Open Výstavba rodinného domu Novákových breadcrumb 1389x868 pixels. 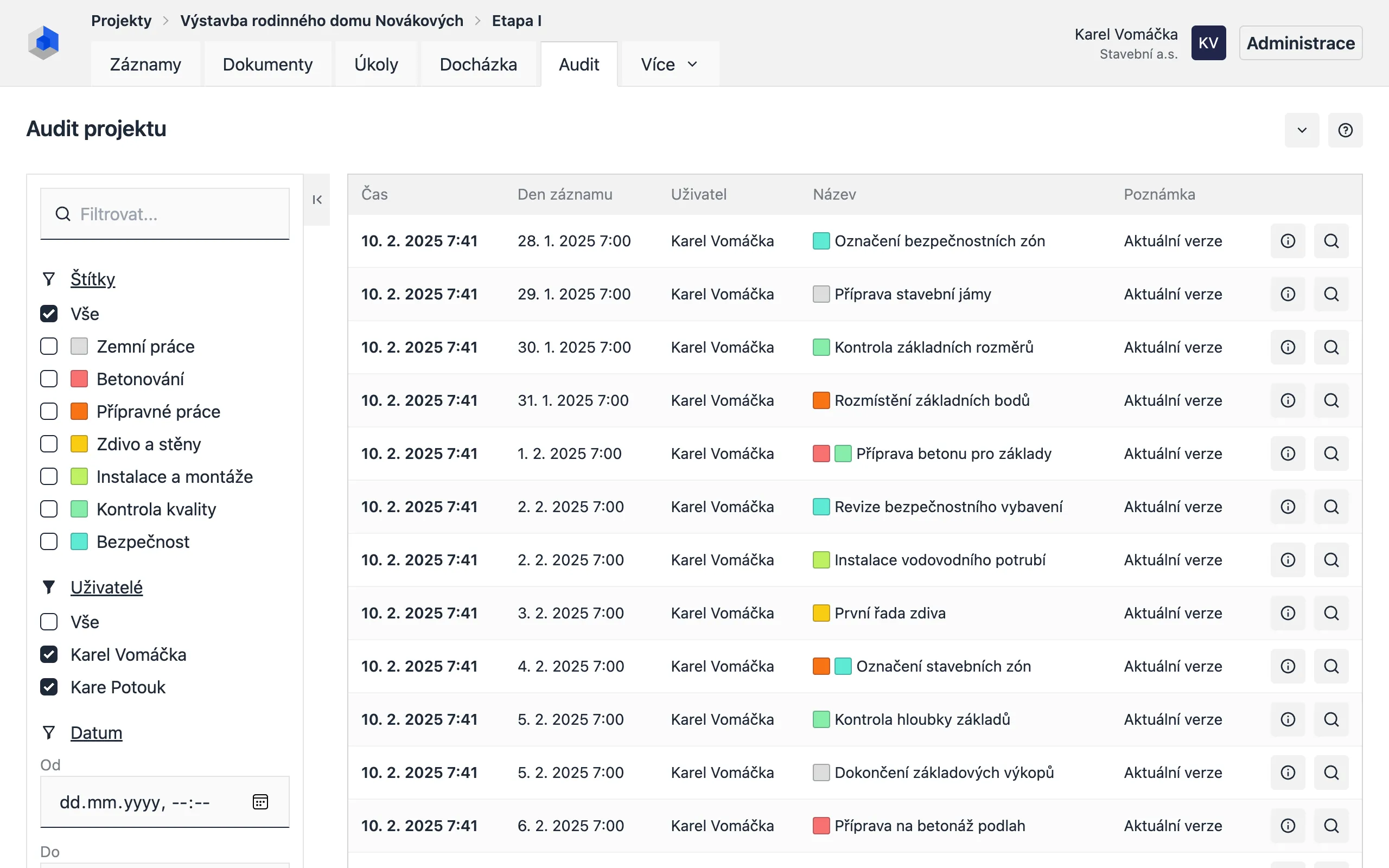click(321, 21)
